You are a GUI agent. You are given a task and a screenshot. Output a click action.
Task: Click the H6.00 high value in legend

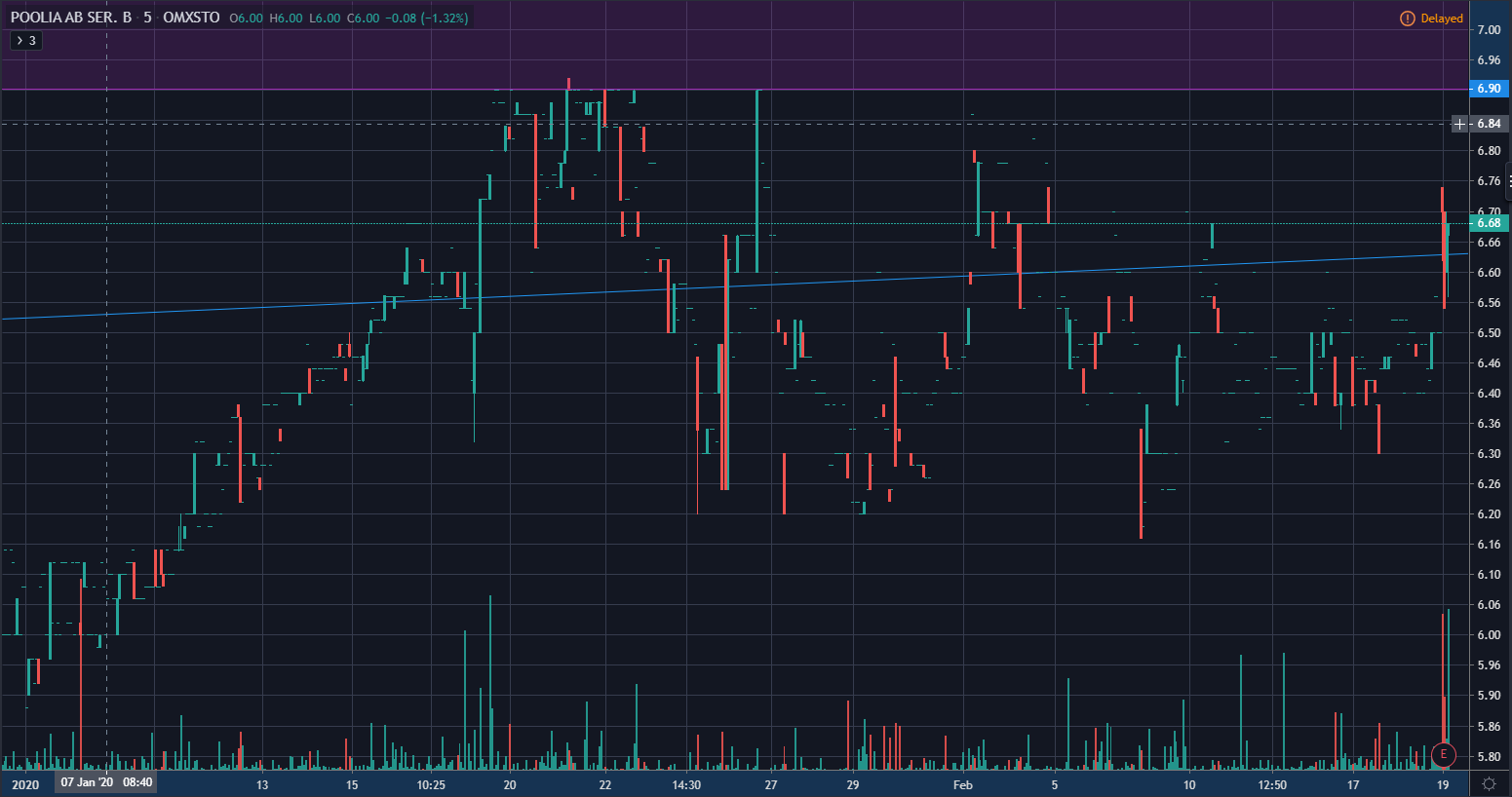[286, 19]
